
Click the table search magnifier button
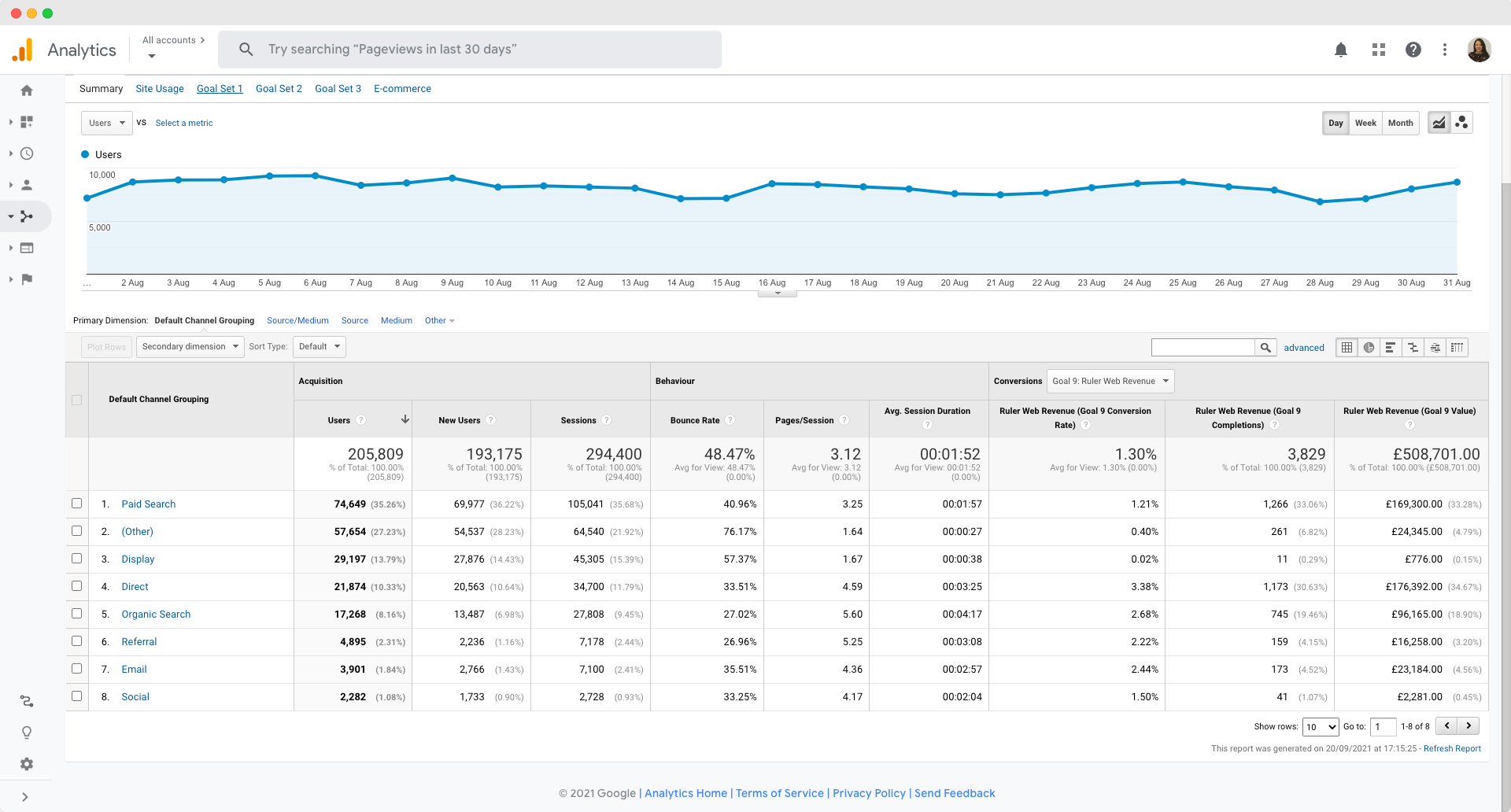pos(1265,347)
